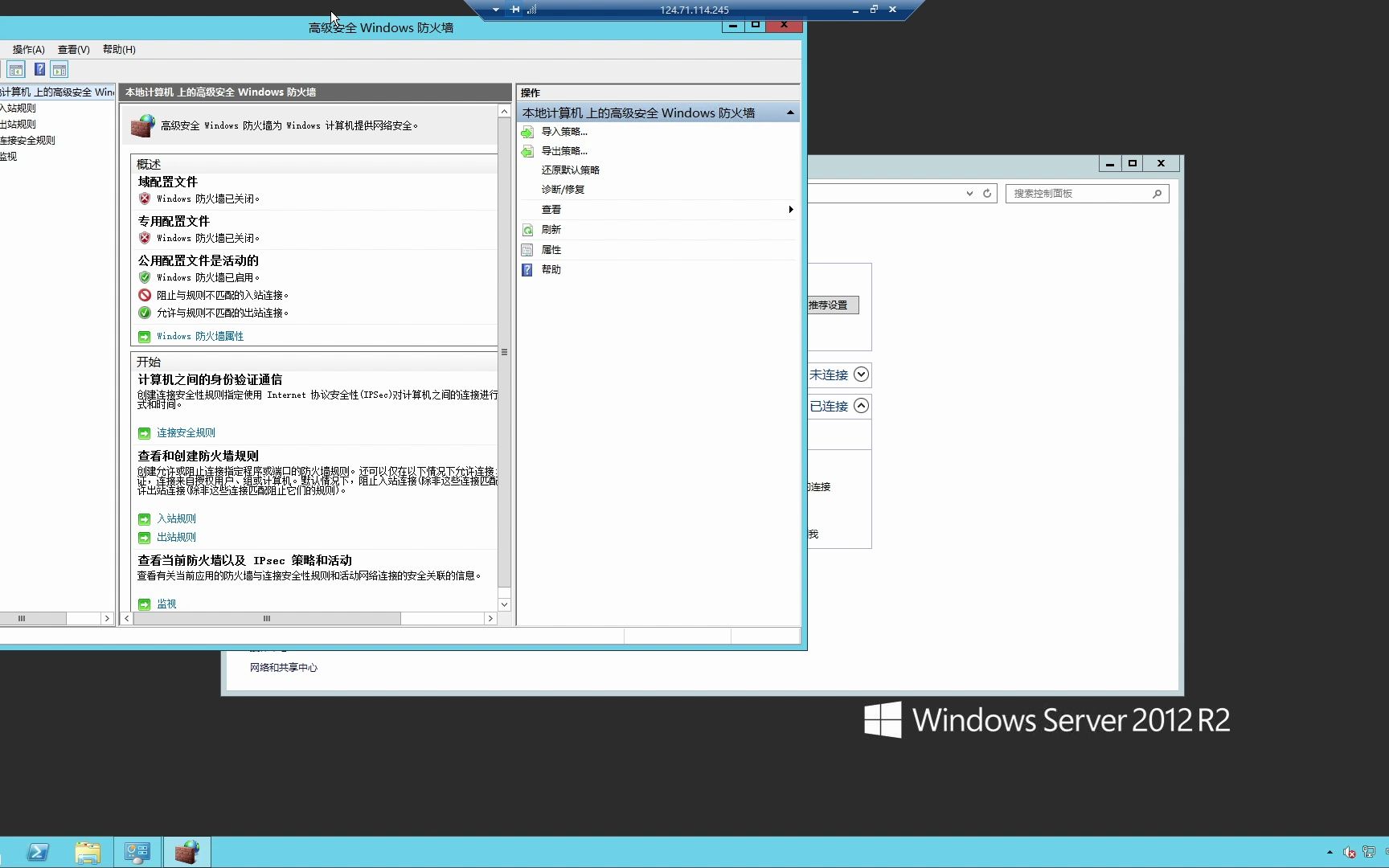Click 刷新 in the Actions pane
This screenshot has height=868, width=1389.
pos(551,230)
